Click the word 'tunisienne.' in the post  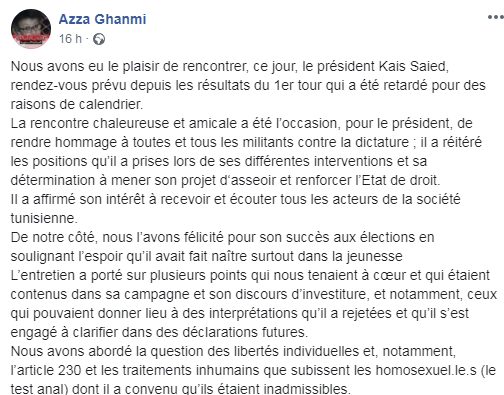tap(44, 218)
